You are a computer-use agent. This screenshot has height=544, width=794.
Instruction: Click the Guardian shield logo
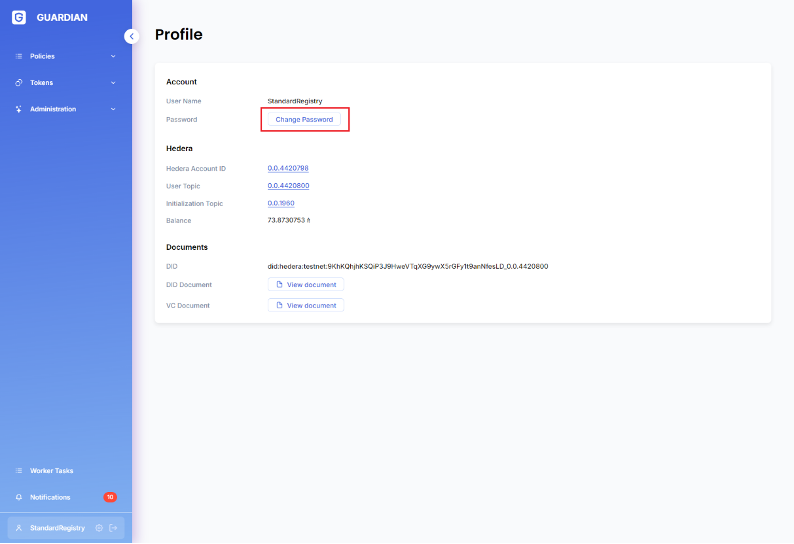(x=19, y=17)
